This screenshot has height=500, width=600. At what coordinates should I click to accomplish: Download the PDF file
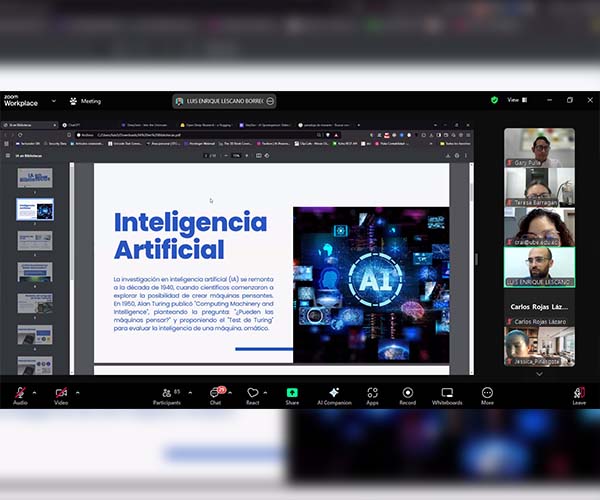pyautogui.click(x=448, y=156)
